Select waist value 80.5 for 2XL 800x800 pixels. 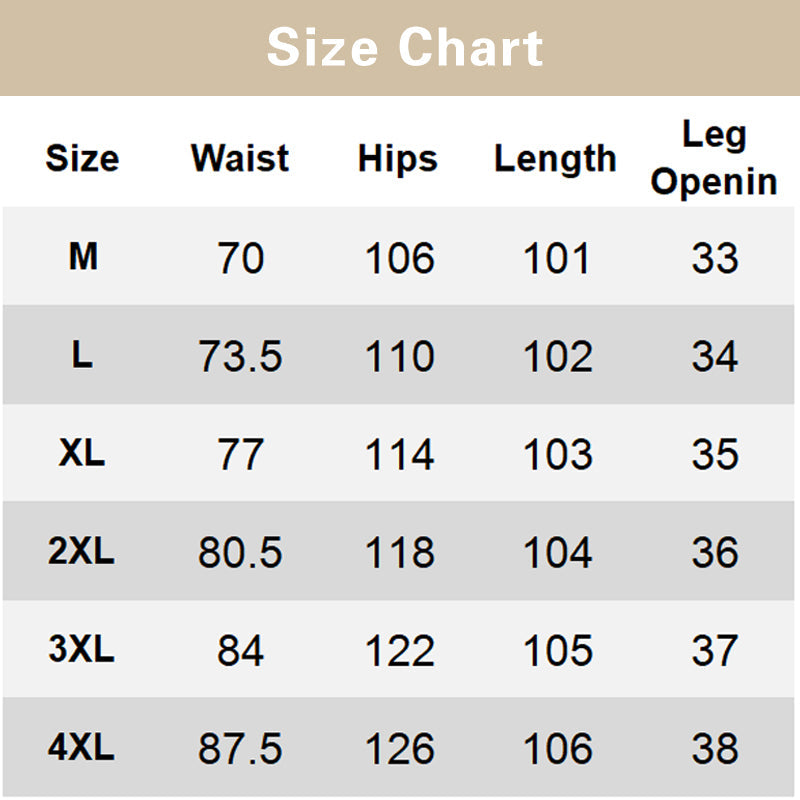click(x=240, y=553)
